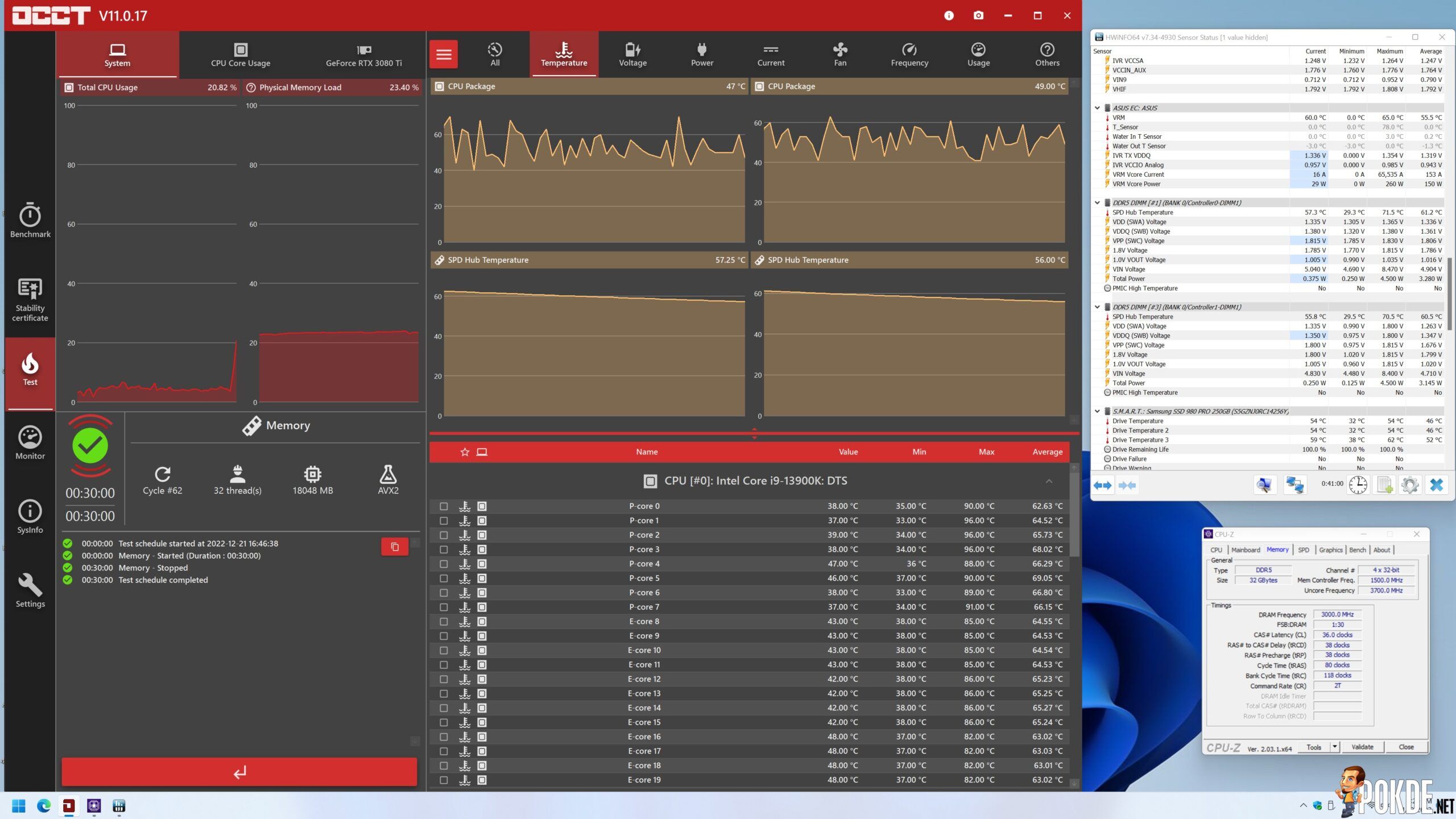Click HWiNFO collapse arrows button
This screenshot has width=1456, height=819.
tap(1127, 485)
